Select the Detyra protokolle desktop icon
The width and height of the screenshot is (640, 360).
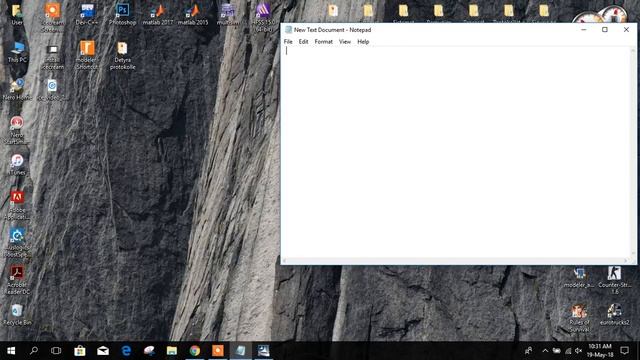[x=122, y=56]
